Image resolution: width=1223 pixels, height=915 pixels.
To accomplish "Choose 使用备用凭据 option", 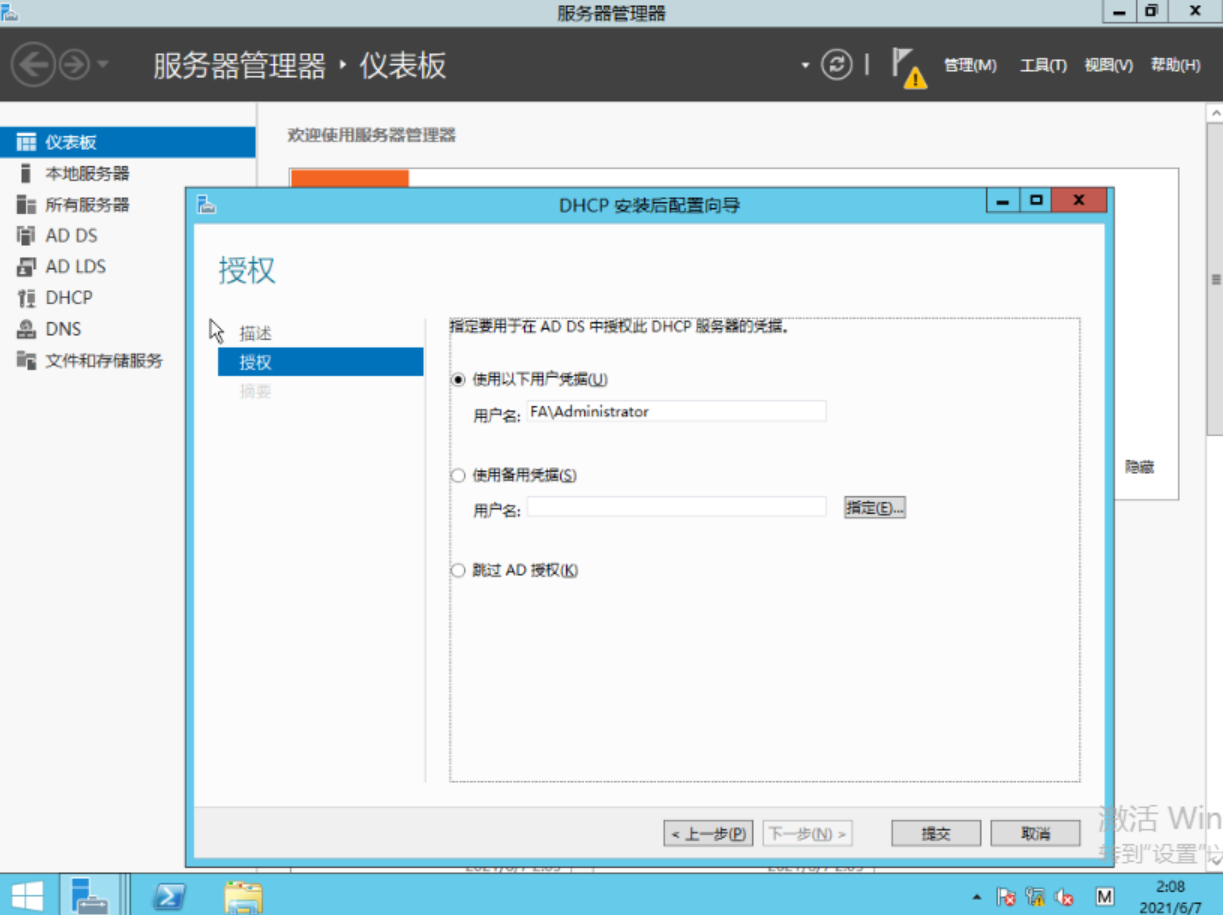I will tap(459, 475).
